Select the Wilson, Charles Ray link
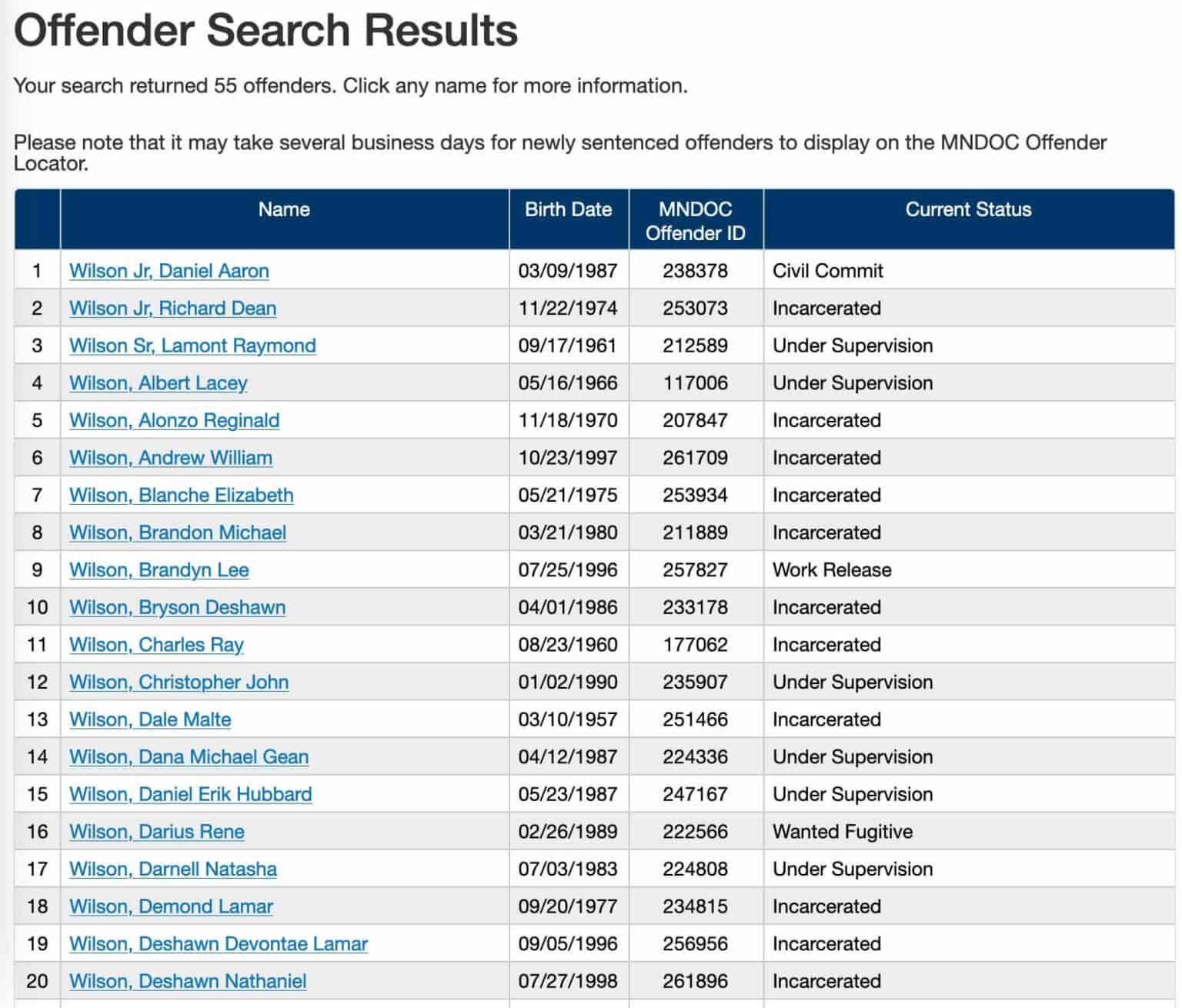The width and height of the screenshot is (1182, 1008). click(x=156, y=644)
